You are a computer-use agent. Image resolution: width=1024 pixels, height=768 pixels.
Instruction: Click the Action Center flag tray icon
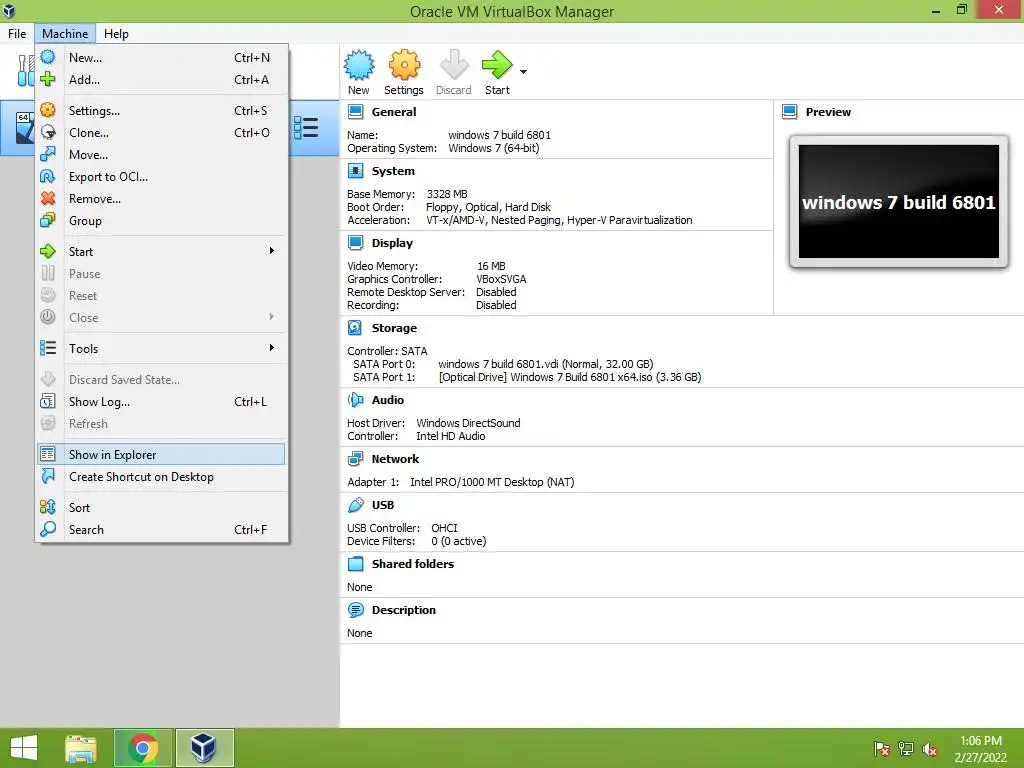click(882, 749)
